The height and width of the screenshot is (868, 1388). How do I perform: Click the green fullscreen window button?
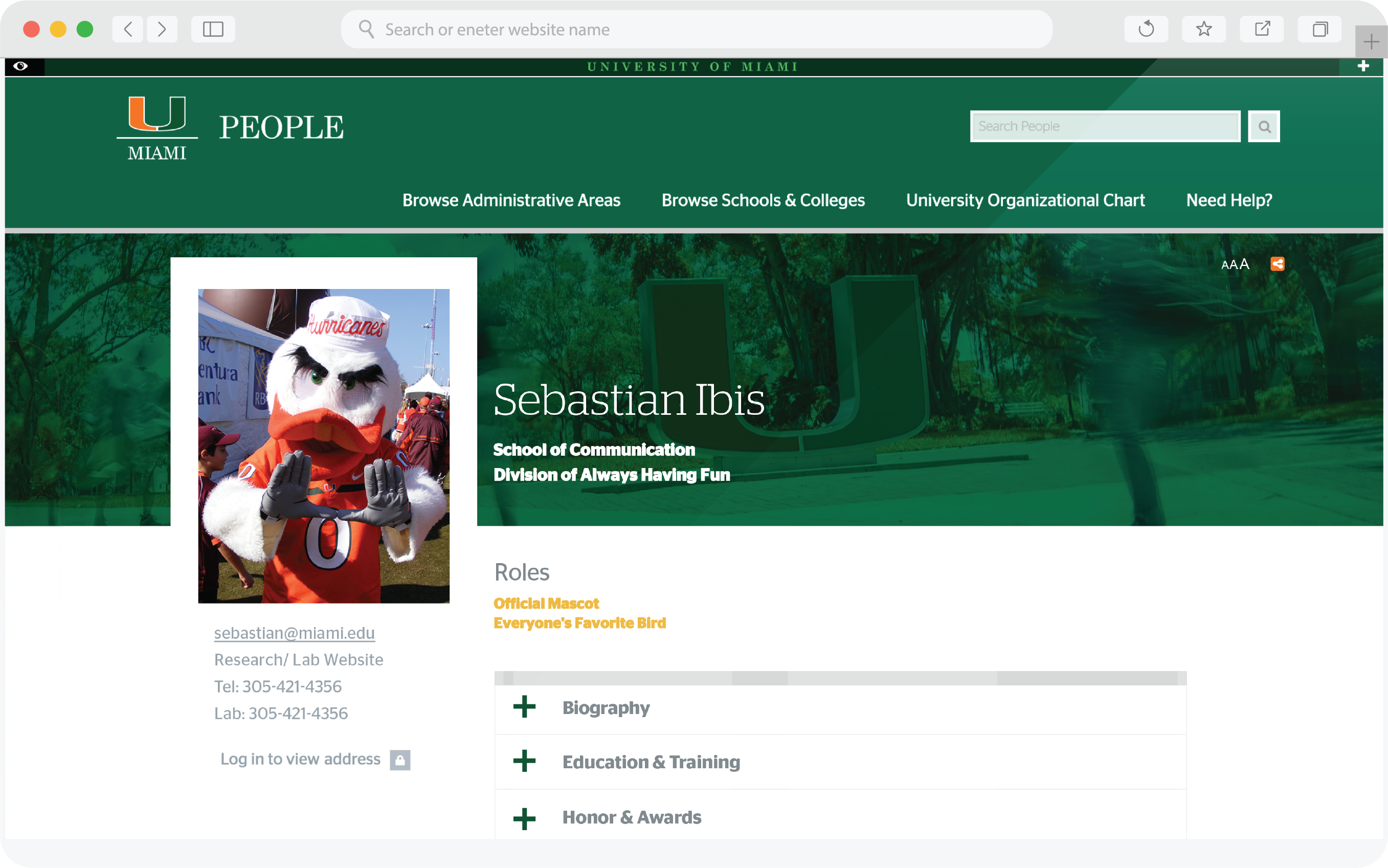pos(85,29)
